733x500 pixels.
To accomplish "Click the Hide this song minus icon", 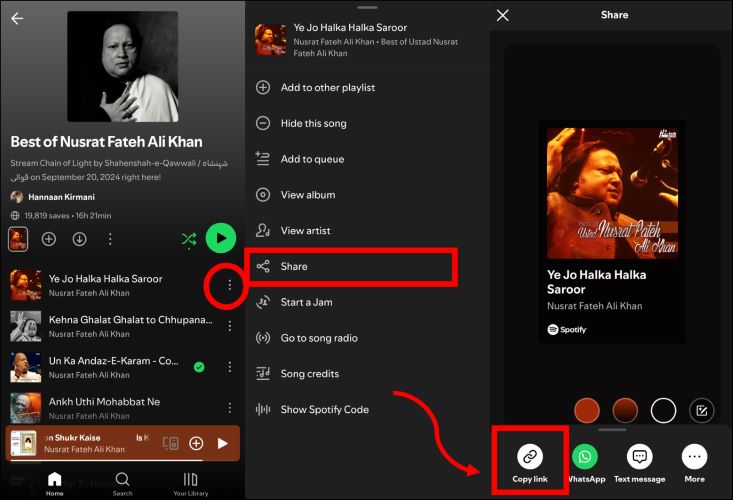I will [263, 123].
